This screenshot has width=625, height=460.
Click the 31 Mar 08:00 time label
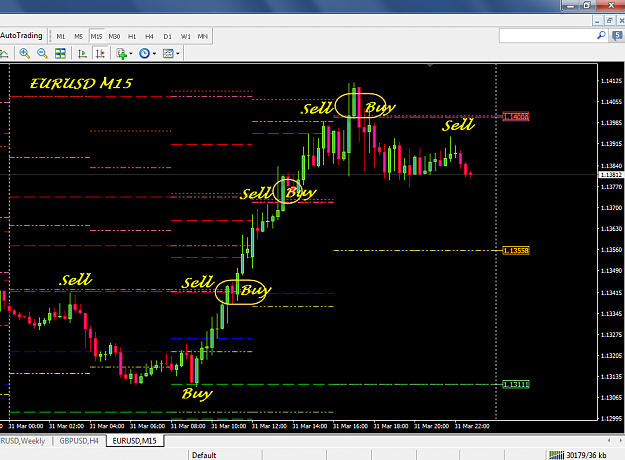[x=188, y=426]
